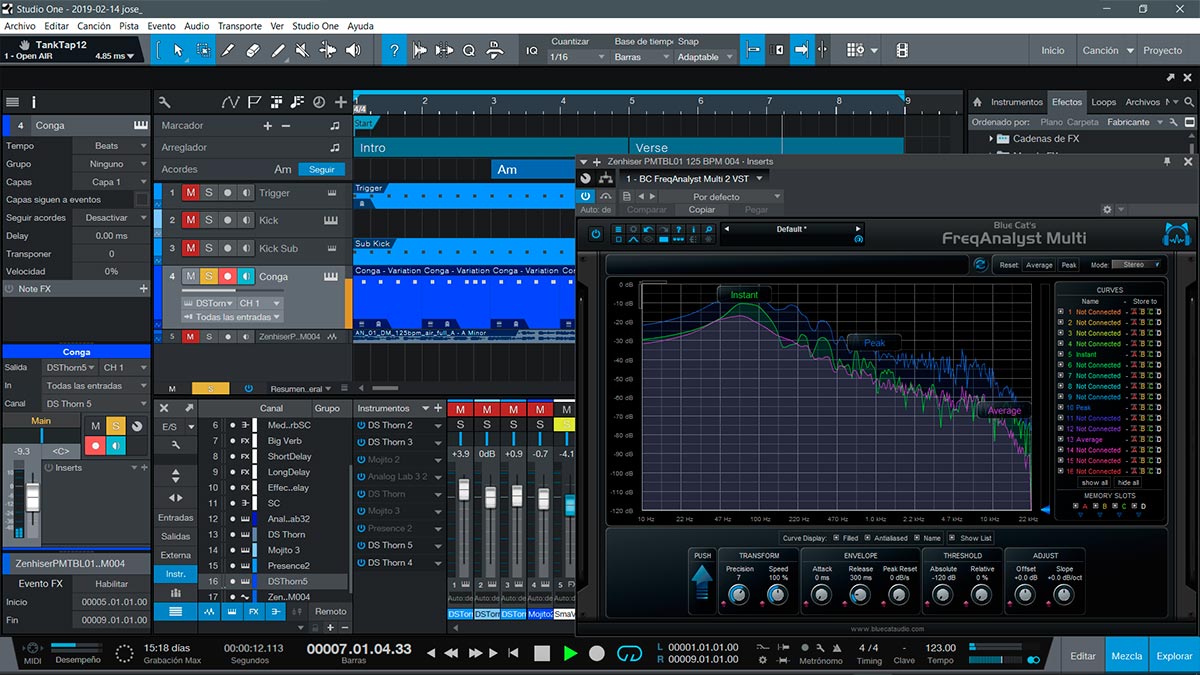This screenshot has width=1200, height=675.
Task: Open the Q quantize tool icon
Action: click(469, 49)
